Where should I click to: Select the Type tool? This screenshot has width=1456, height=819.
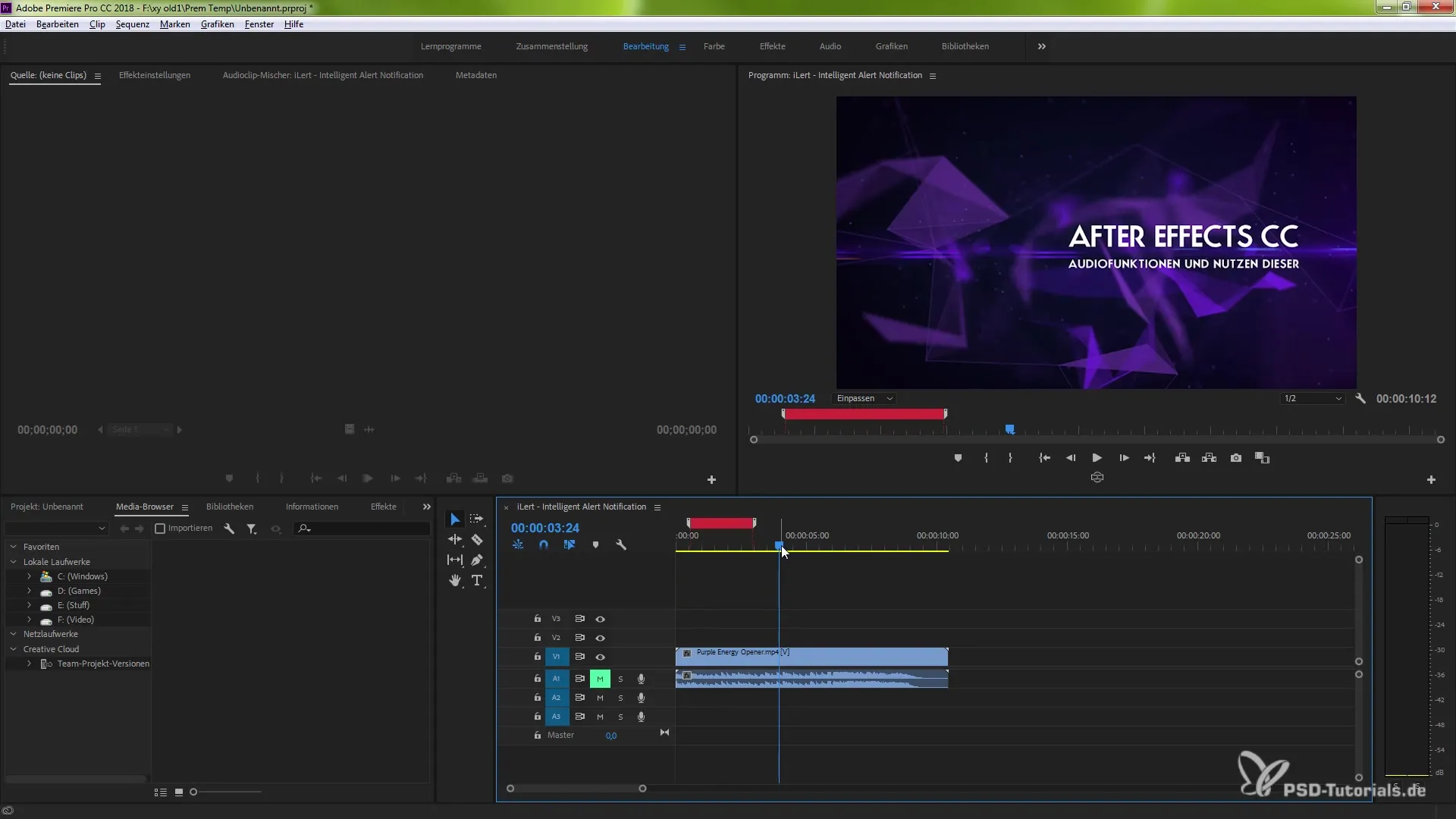point(477,581)
